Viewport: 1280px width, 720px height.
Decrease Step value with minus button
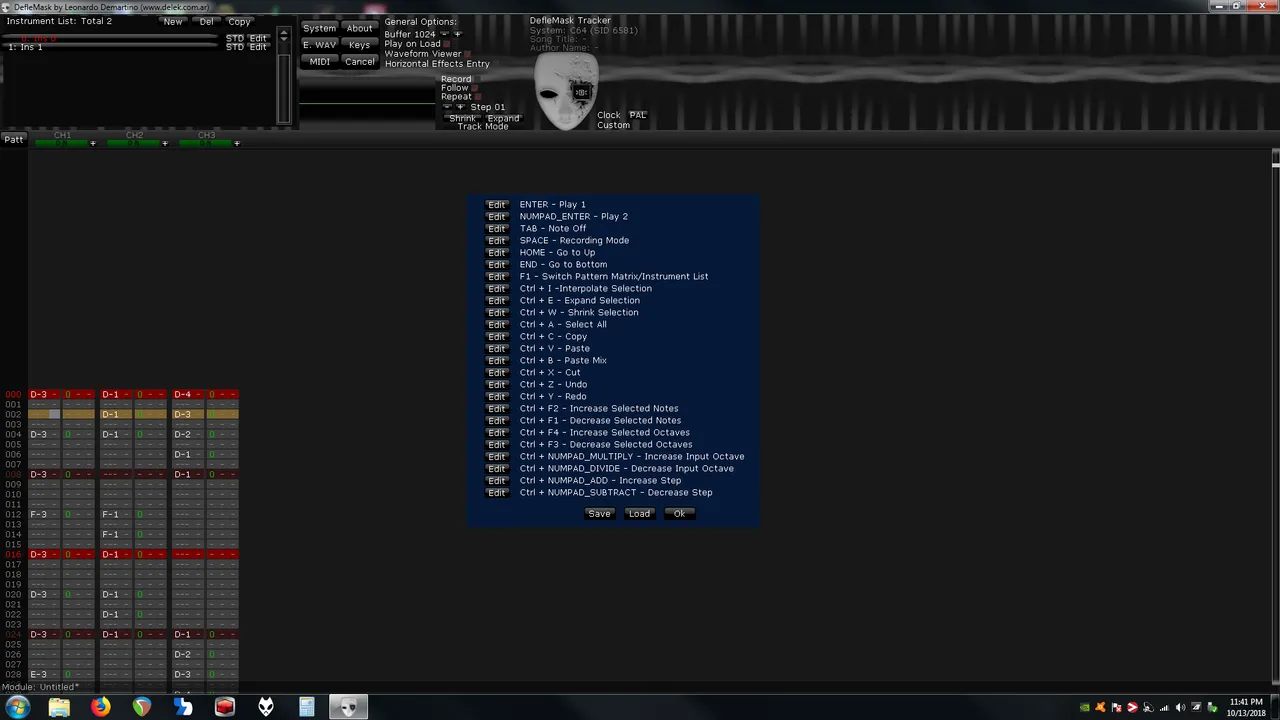447,107
